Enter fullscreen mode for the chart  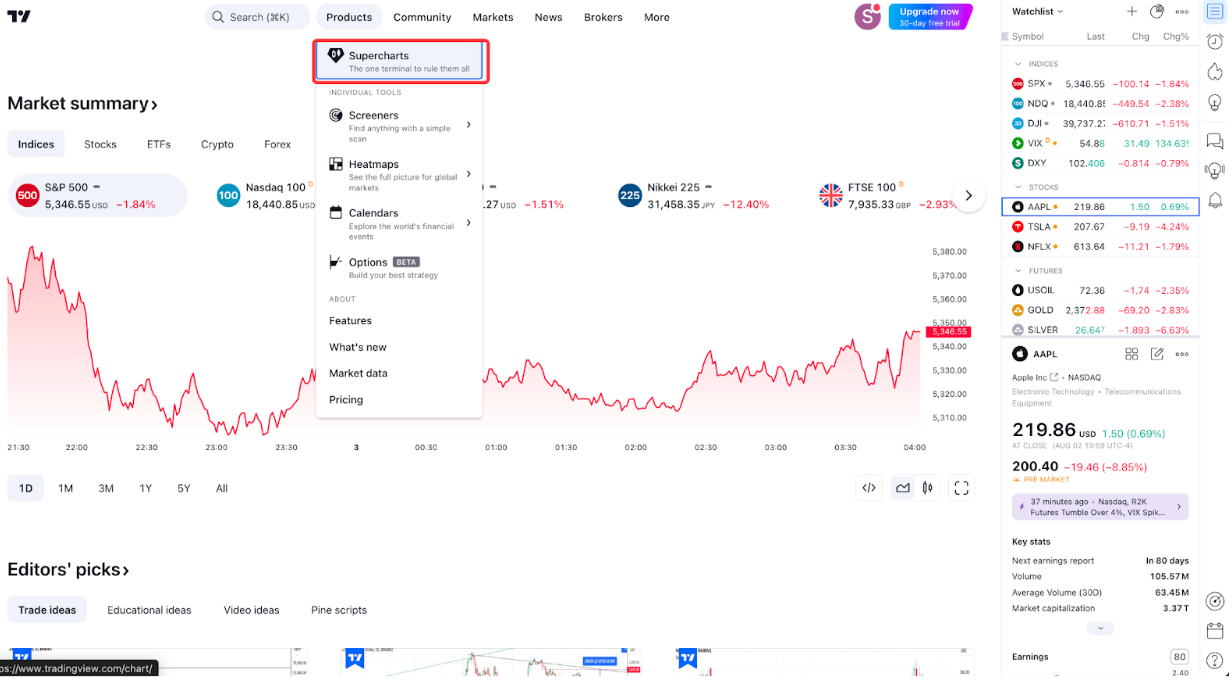click(x=961, y=488)
